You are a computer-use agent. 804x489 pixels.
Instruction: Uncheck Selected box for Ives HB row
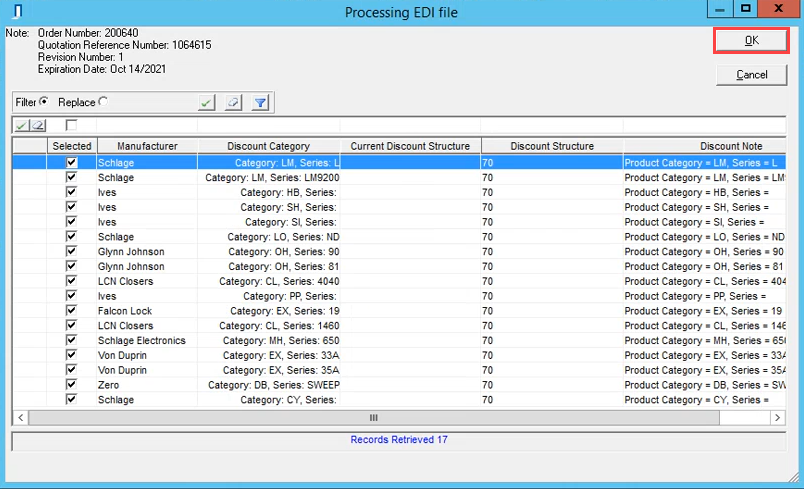pos(71,192)
